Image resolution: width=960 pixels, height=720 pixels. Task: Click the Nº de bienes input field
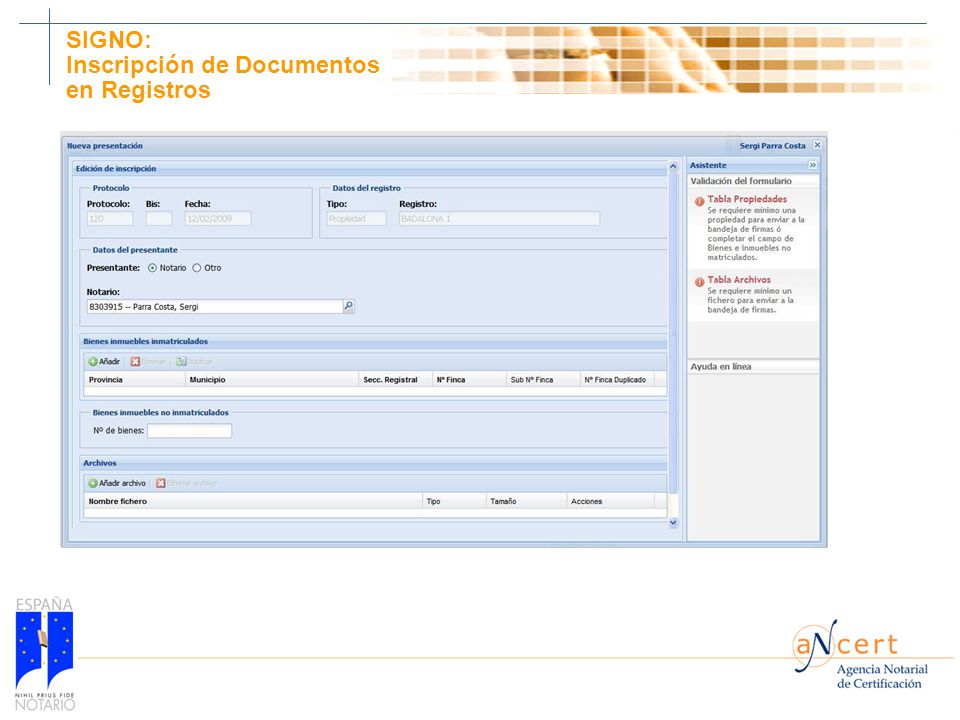point(190,431)
